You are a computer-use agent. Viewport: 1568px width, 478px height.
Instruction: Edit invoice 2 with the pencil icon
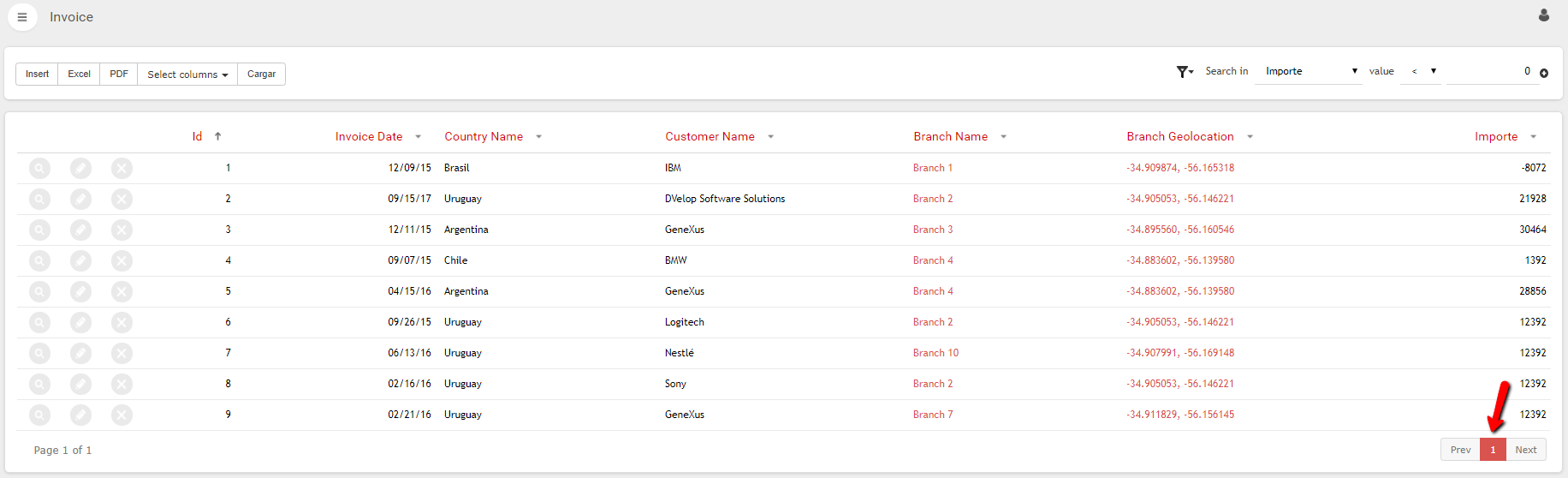point(80,200)
